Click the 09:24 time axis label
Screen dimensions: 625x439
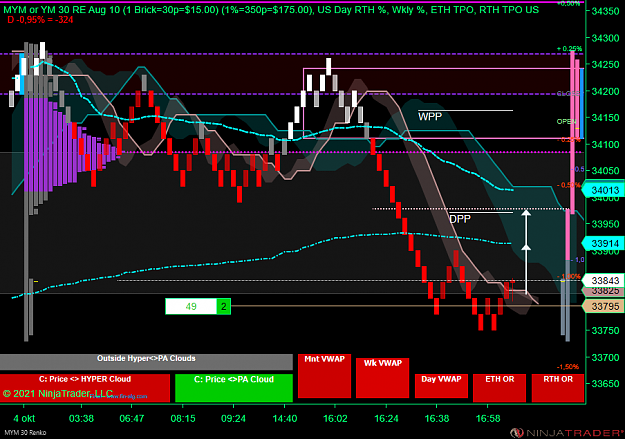tap(234, 419)
